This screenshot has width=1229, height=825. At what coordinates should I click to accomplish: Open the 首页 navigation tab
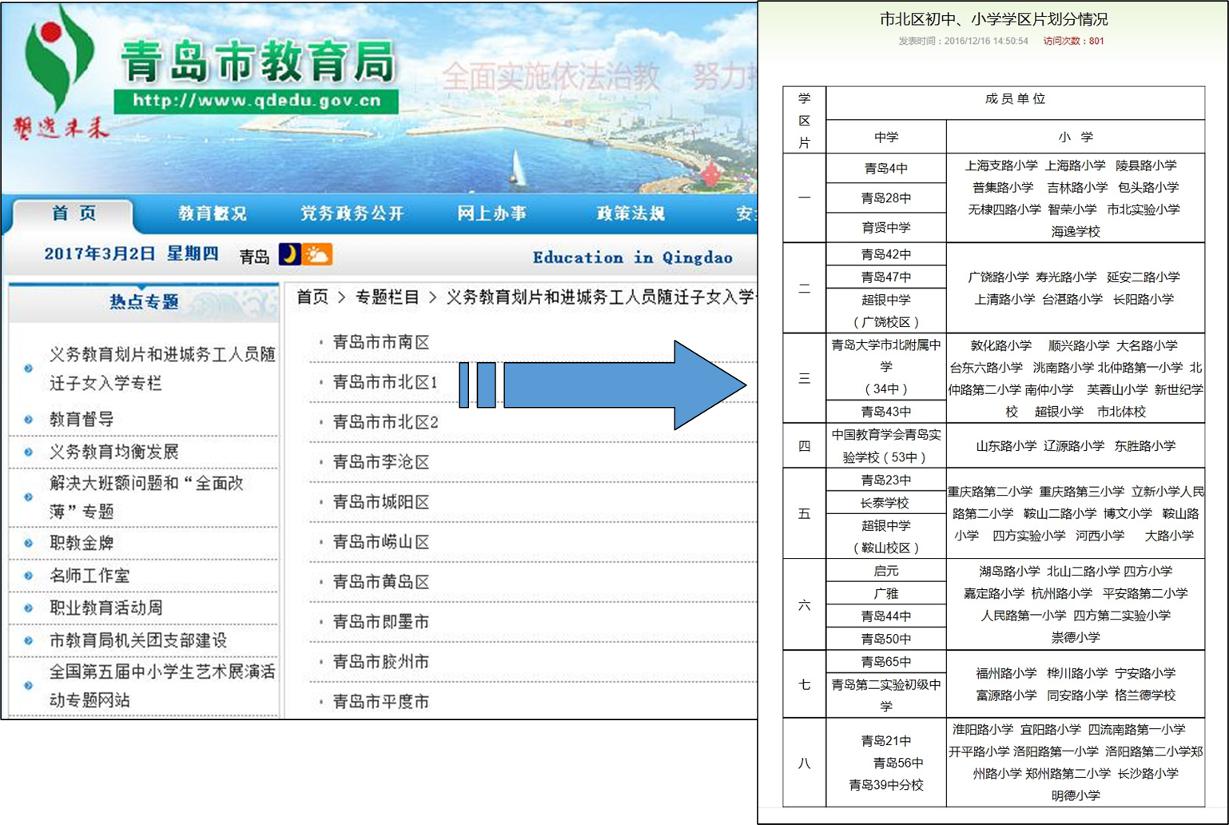click(74, 214)
